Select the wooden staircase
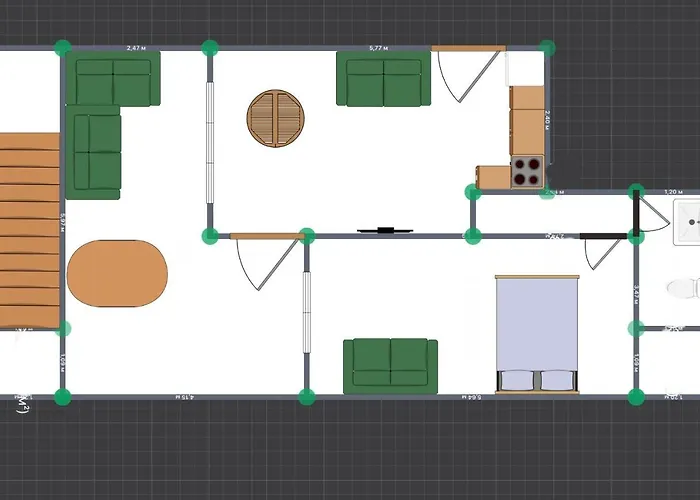 [29, 230]
